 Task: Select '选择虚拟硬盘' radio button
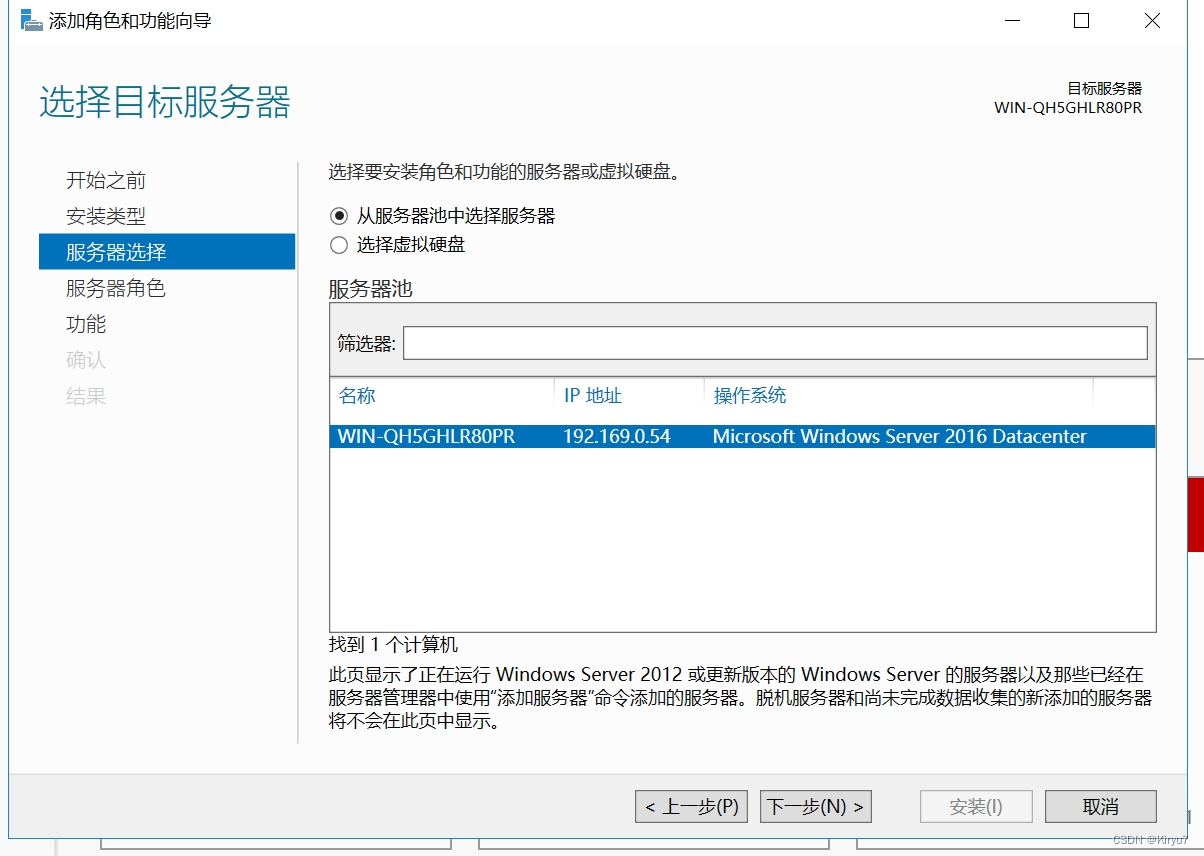point(339,245)
